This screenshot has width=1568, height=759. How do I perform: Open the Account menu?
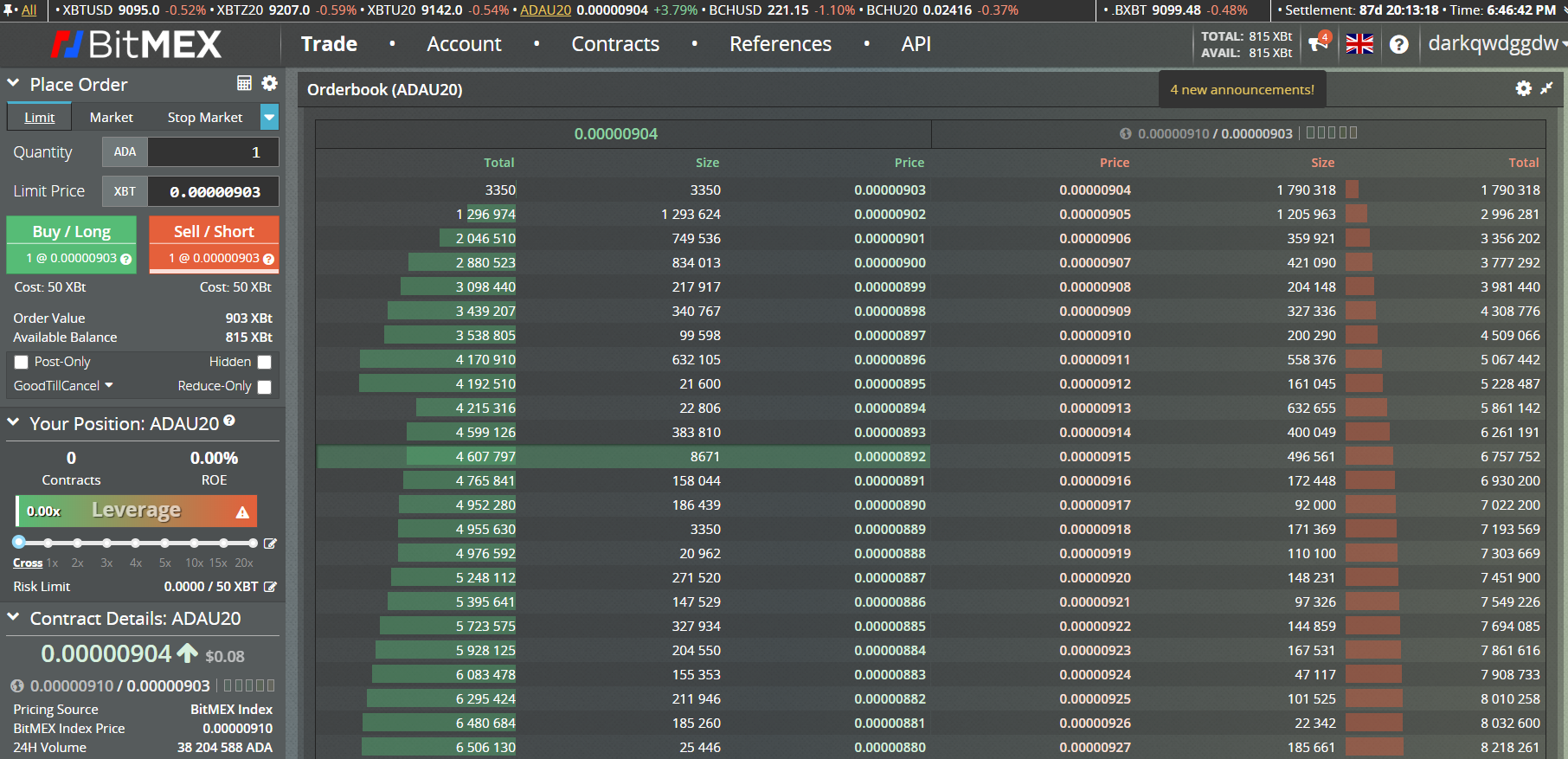pos(464,43)
